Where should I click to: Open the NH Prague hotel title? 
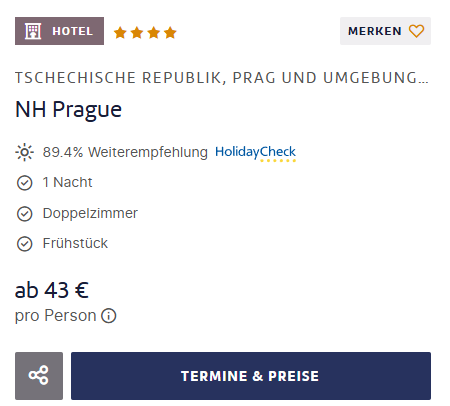click(69, 109)
